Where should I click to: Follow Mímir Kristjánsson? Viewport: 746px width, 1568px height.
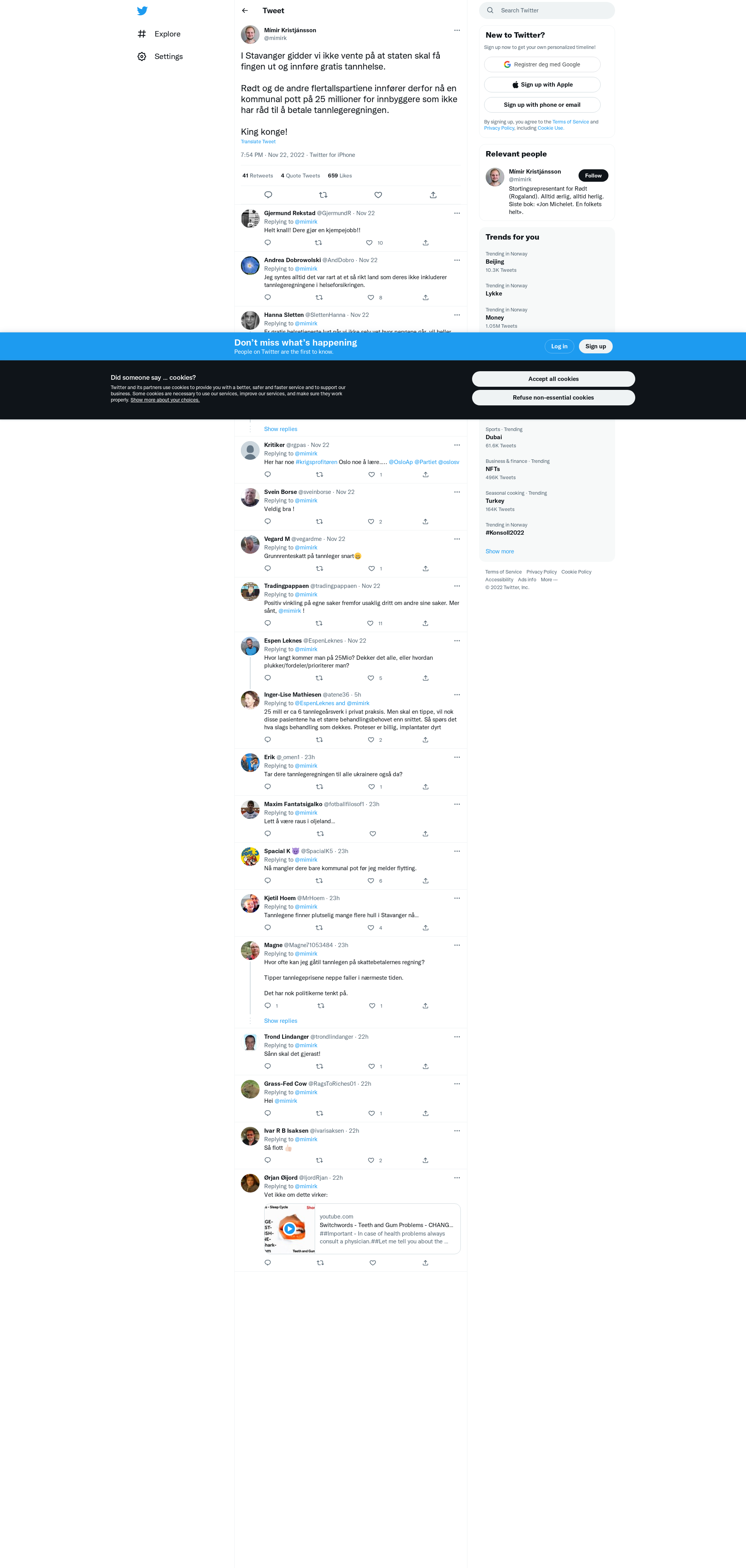(x=593, y=176)
